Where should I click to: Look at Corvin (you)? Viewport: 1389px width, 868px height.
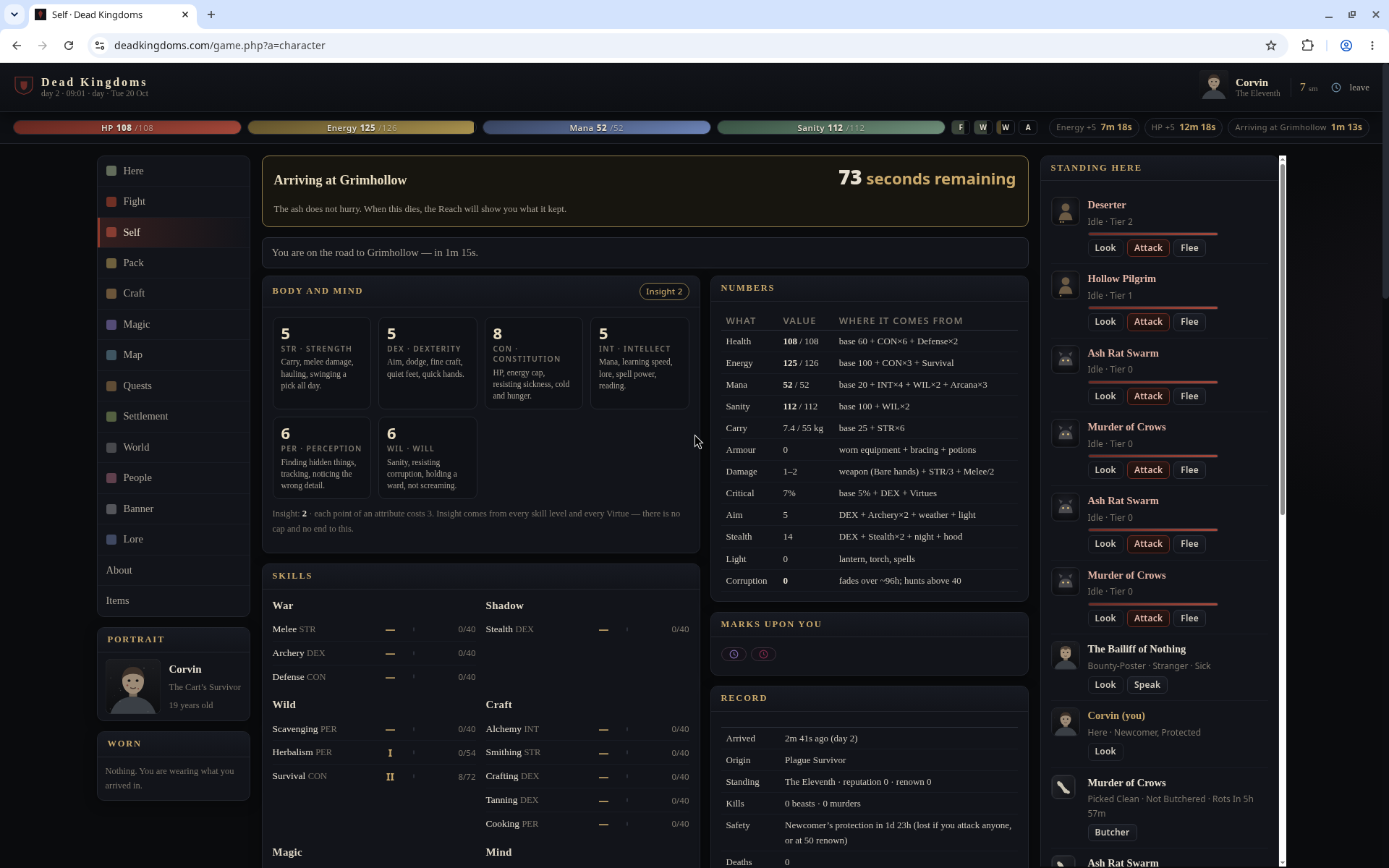[1105, 752]
